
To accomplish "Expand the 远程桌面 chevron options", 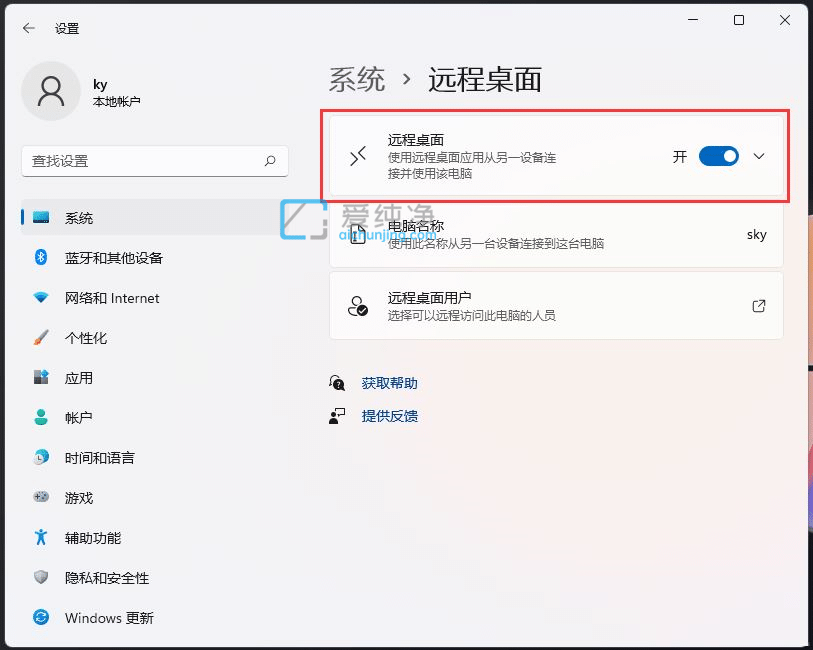I will pyautogui.click(x=759, y=156).
